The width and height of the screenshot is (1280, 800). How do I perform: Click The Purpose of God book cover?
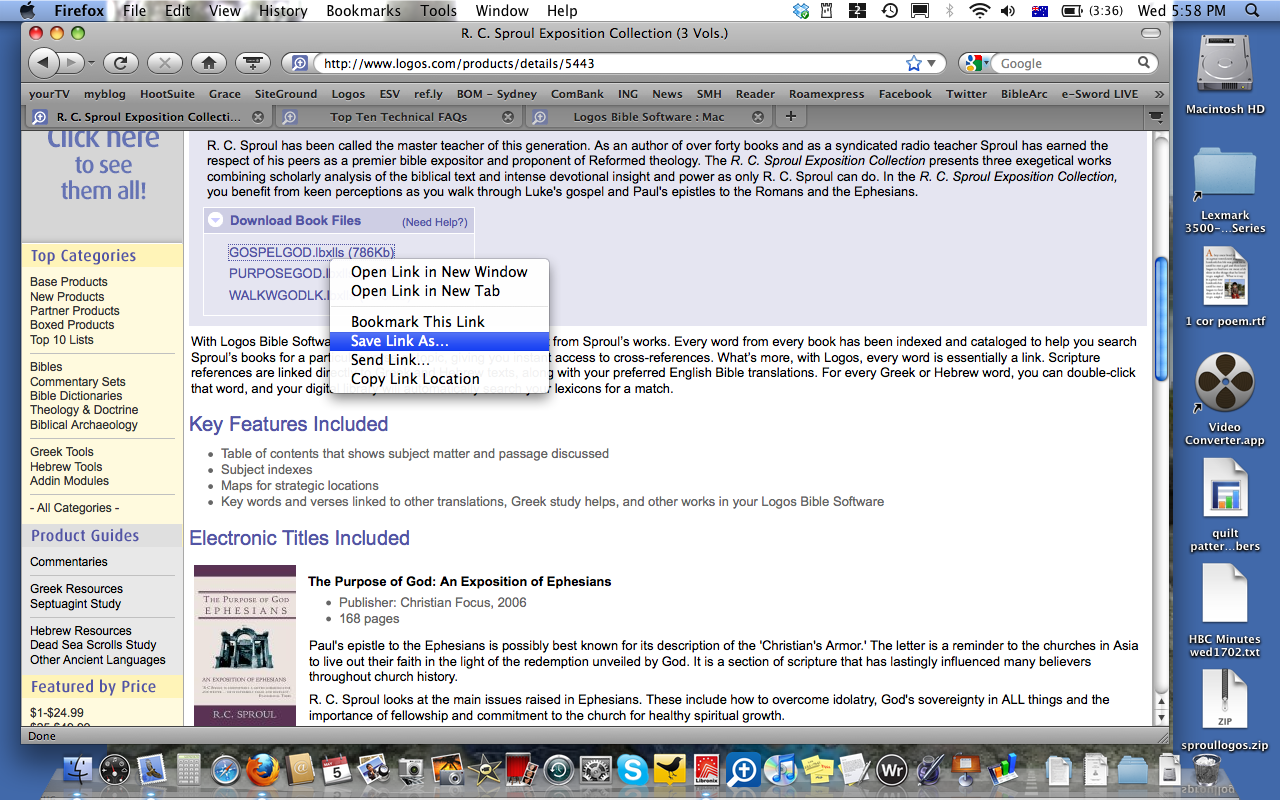click(x=244, y=646)
